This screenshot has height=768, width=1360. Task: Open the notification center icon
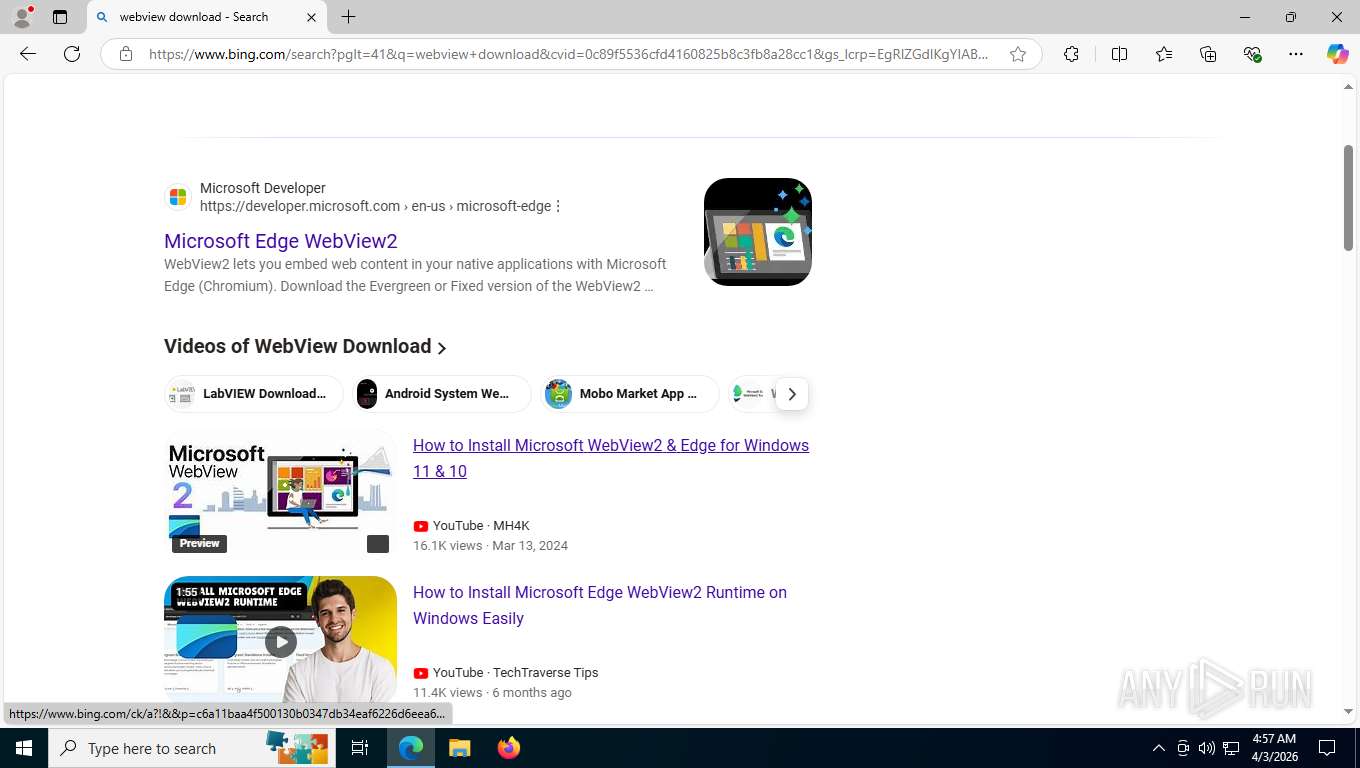click(1327, 748)
